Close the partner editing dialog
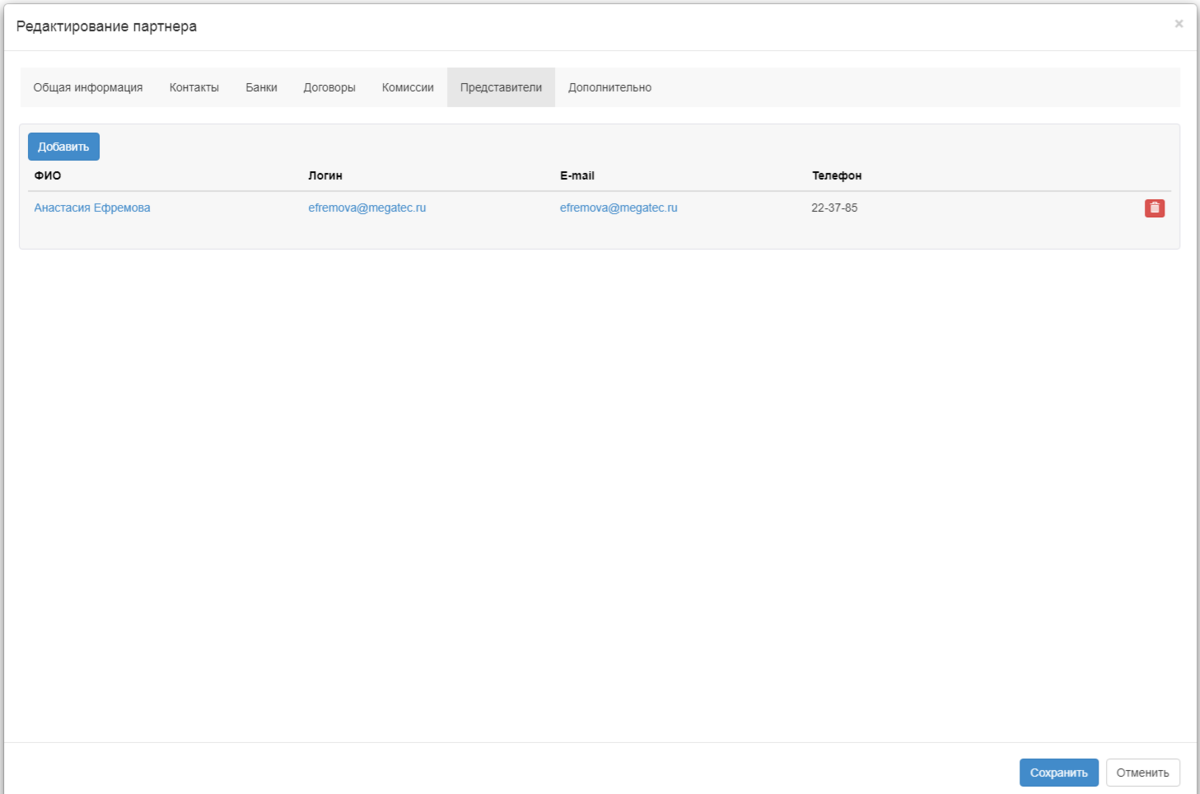The height and width of the screenshot is (794, 1200). pyautogui.click(x=1178, y=24)
